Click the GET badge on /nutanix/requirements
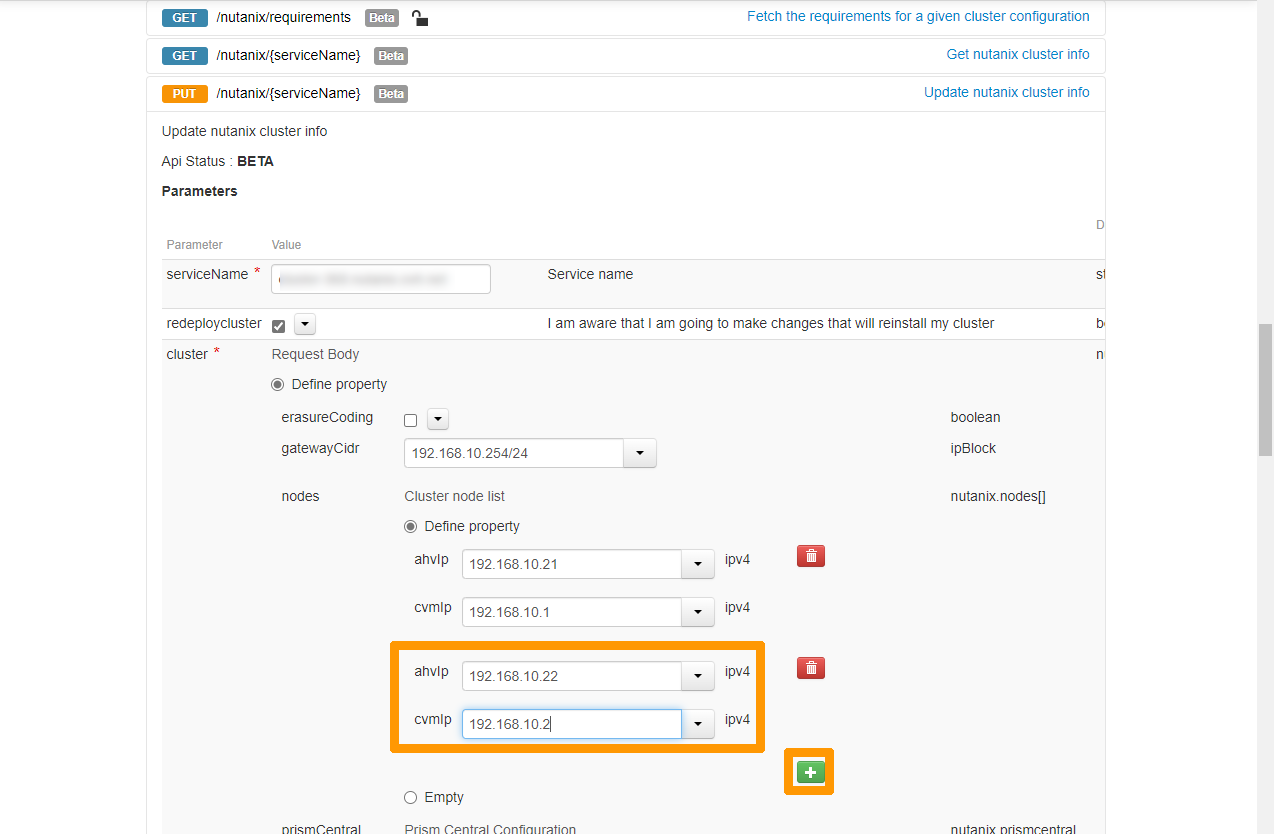Viewport: 1274px width, 834px height. pos(184,17)
